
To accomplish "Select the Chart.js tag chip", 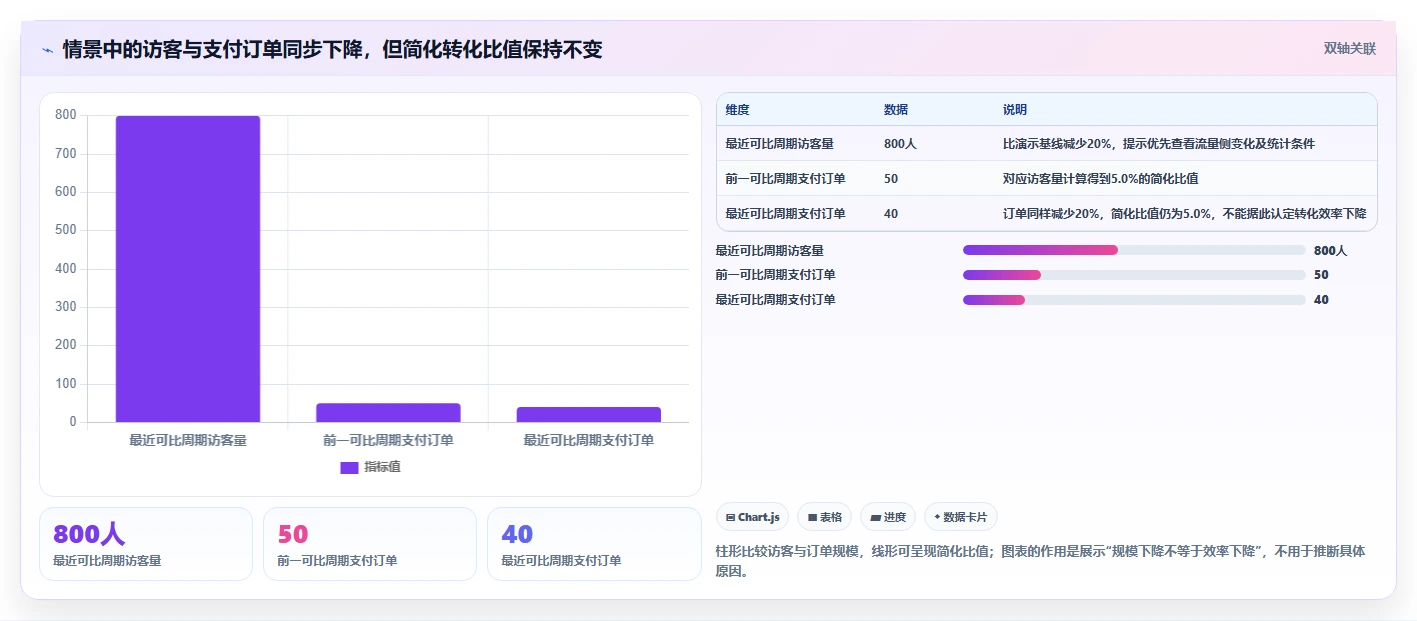I will [752, 517].
